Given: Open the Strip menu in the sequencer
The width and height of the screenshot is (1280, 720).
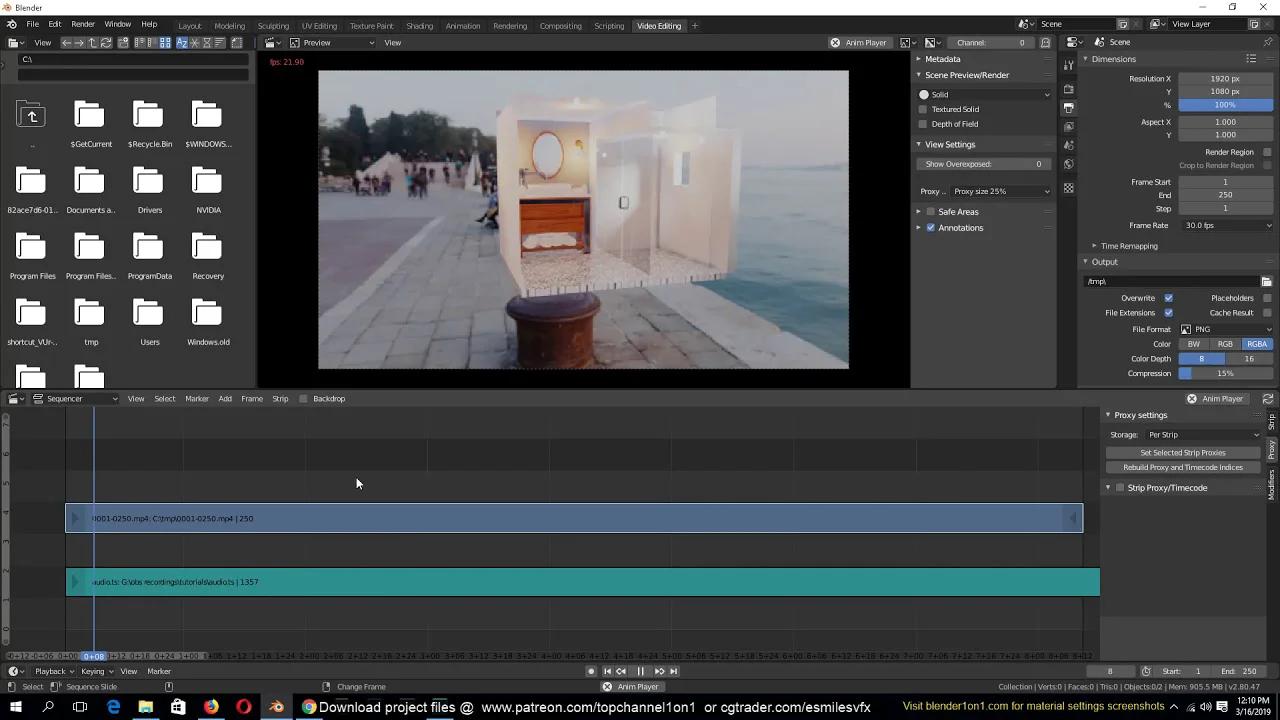Looking at the screenshot, I should pyautogui.click(x=280, y=398).
